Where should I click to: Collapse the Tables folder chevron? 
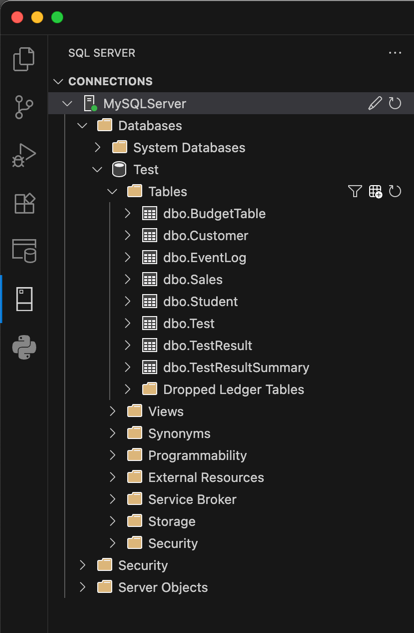[112, 192]
